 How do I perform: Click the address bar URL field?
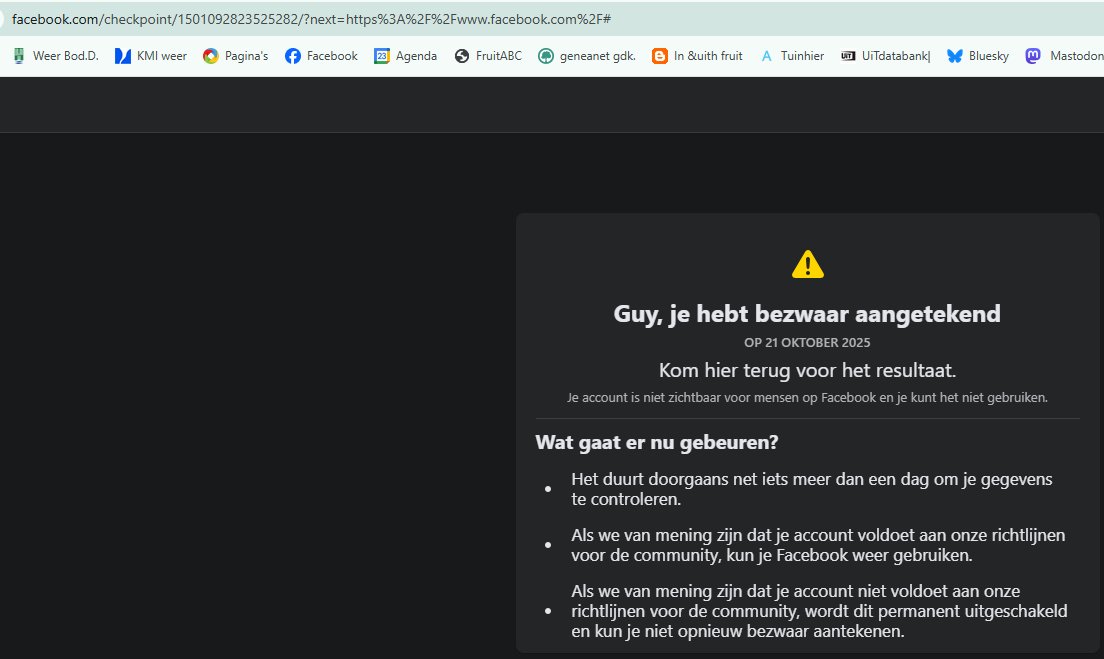pyautogui.click(x=552, y=19)
